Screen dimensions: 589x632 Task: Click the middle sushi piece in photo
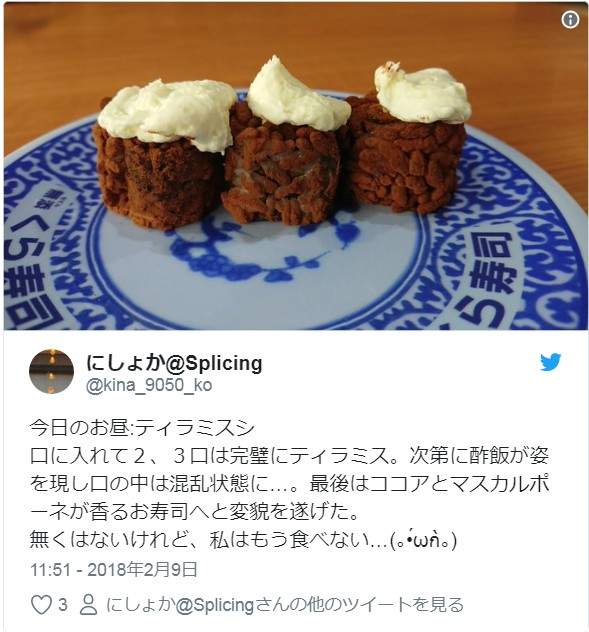(288, 143)
